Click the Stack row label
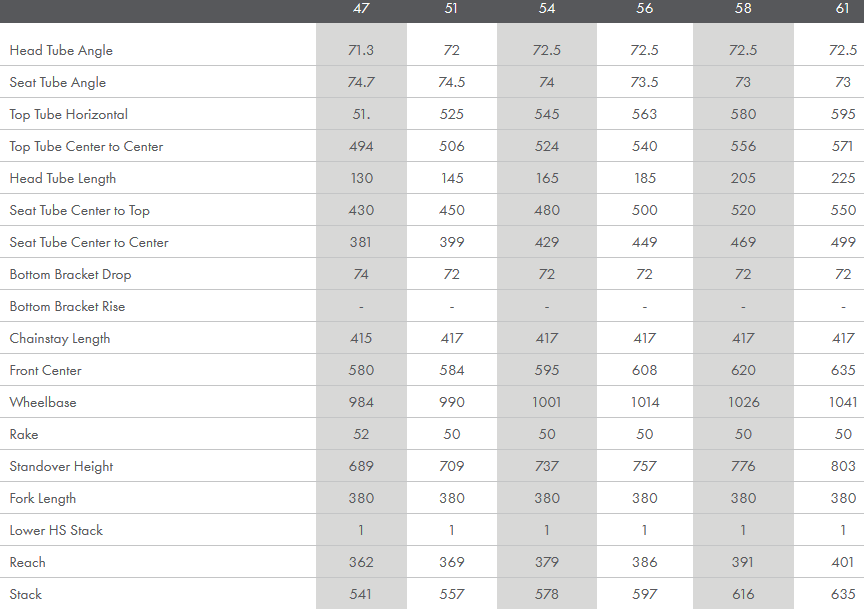This screenshot has width=864, height=612. click(26, 594)
